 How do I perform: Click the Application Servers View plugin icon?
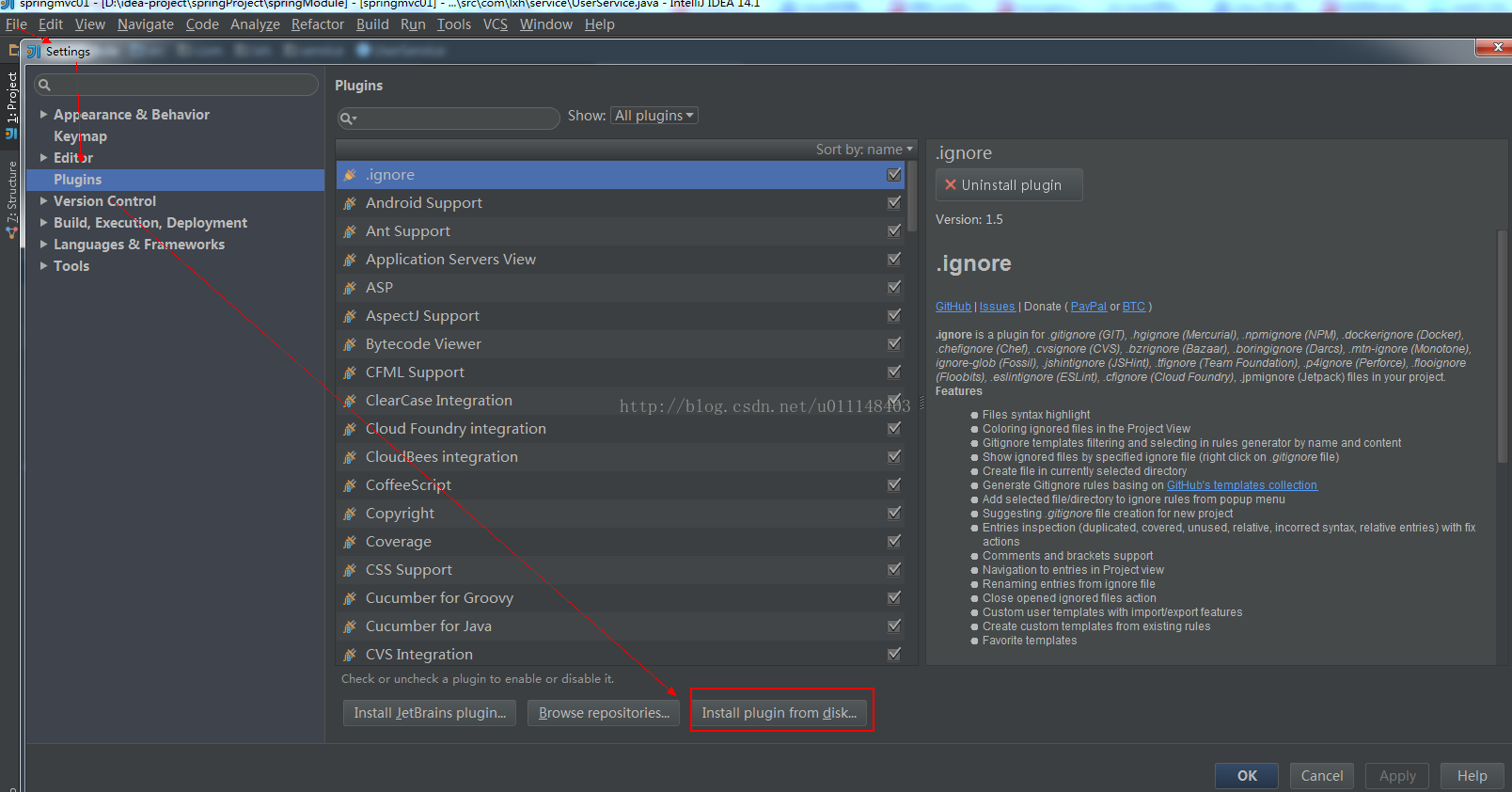click(x=350, y=260)
